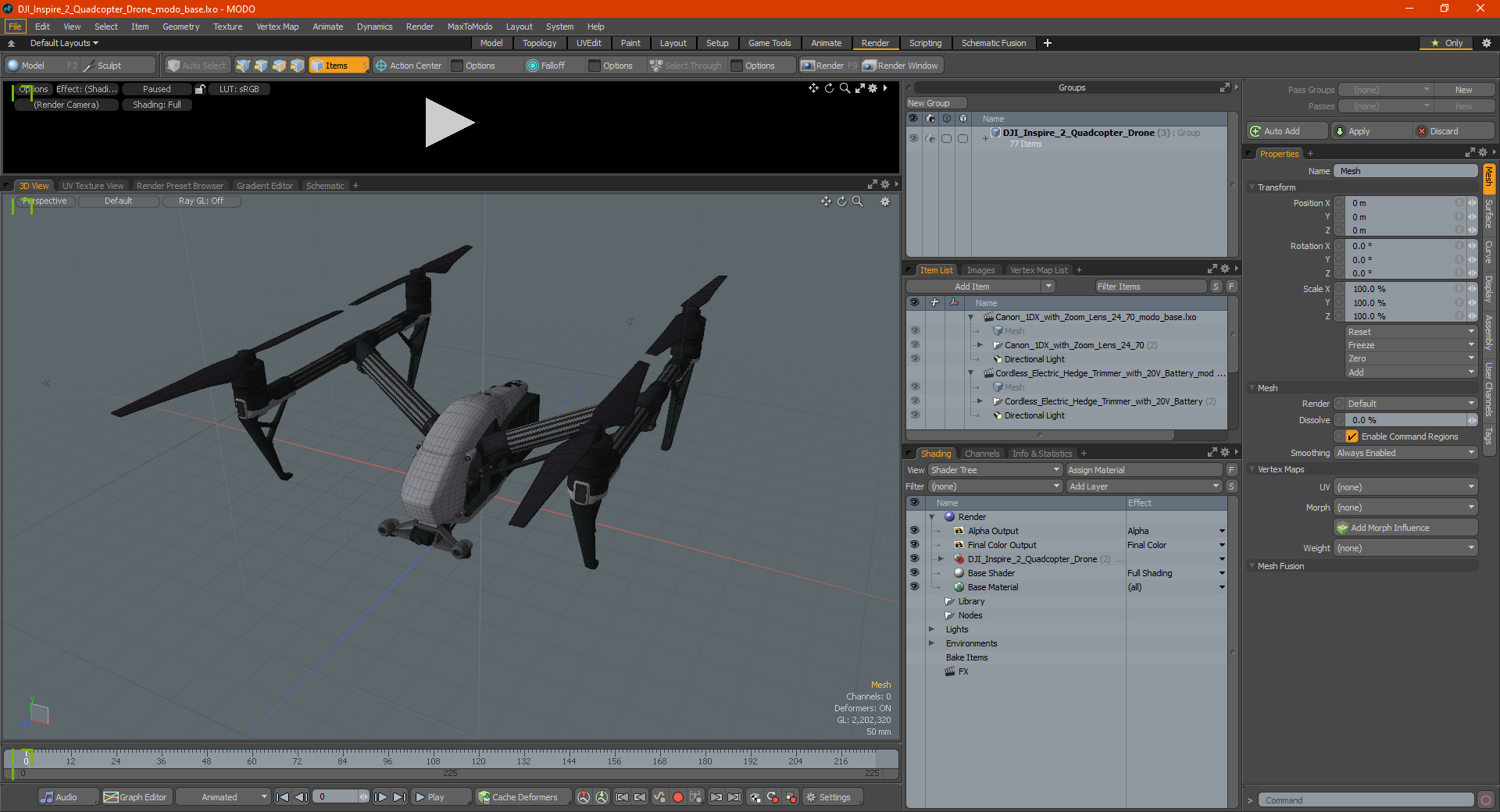The height and width of the screenshot is (812, 1500).
Task: Open the Smoothing Always Enabled dropdown
Action: pos(1405,453)
